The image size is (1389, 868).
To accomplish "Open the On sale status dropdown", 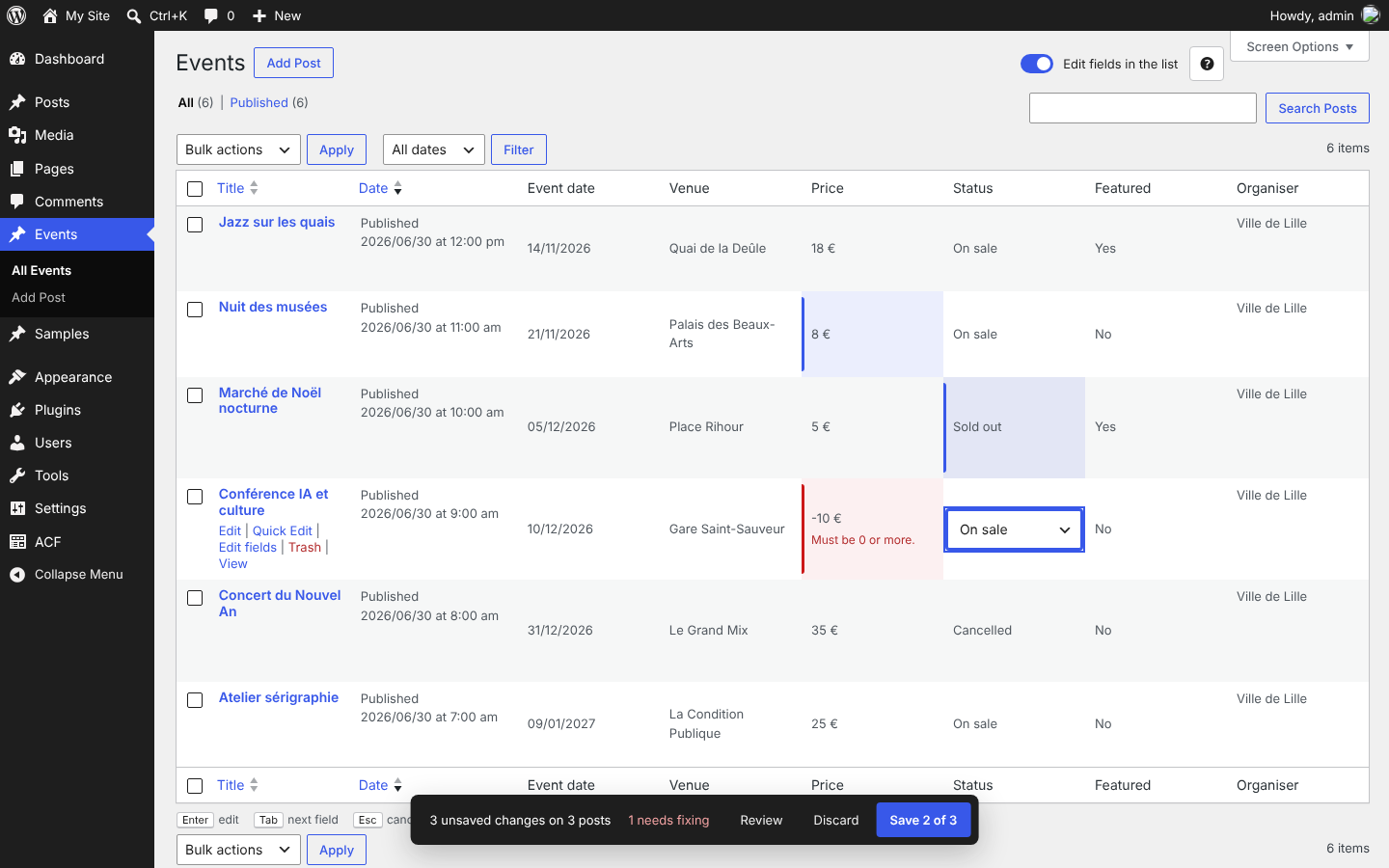I will pos(1015,529).
